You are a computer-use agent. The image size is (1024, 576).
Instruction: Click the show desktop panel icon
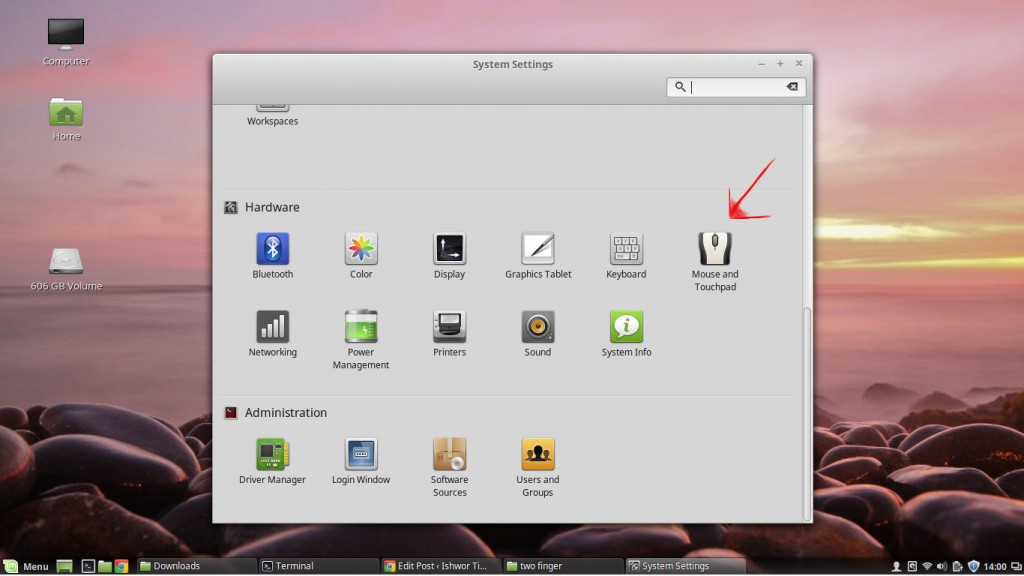click(64, 566)
